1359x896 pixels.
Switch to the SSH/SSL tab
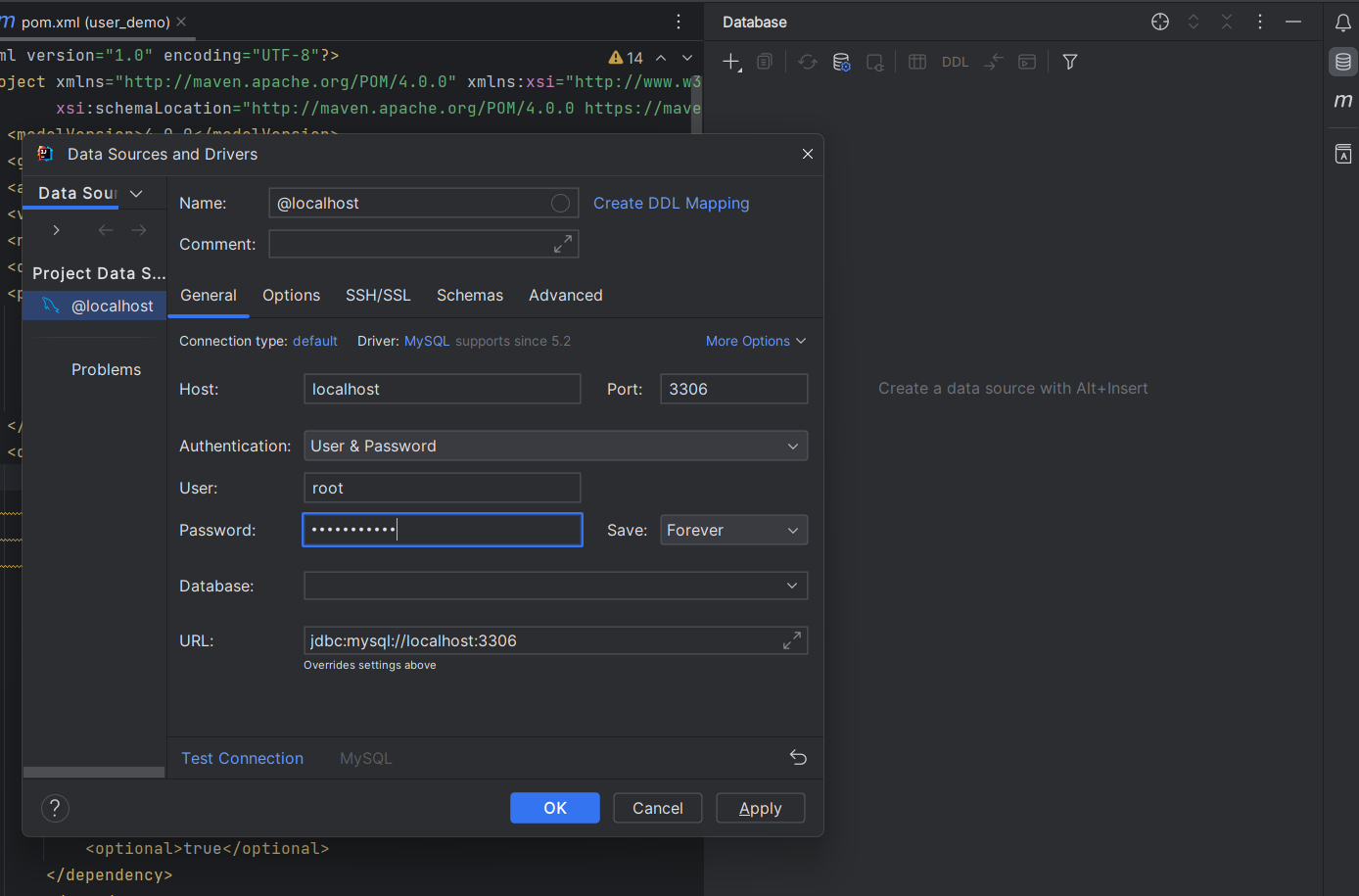[378, 295]
